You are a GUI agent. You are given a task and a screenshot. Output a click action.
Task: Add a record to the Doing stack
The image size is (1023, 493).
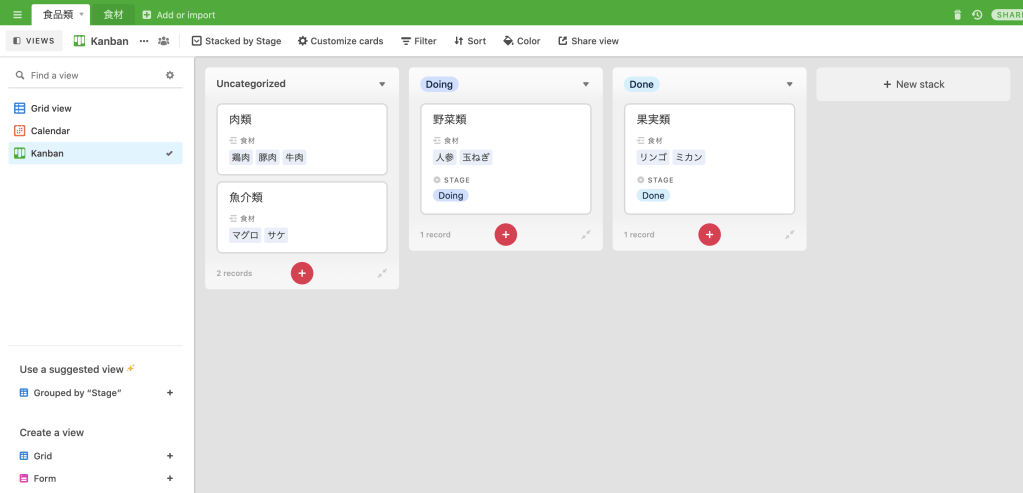(x=506, y=234)
